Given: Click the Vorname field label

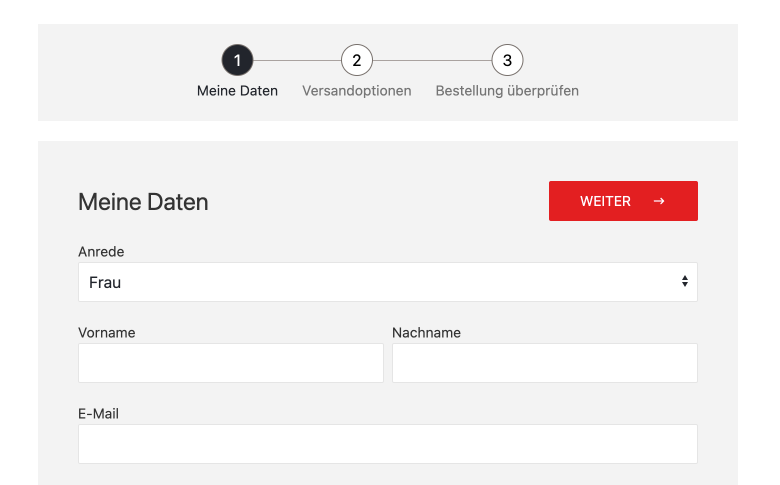Looking at the screenshot, I should click(x=106, y=333).
